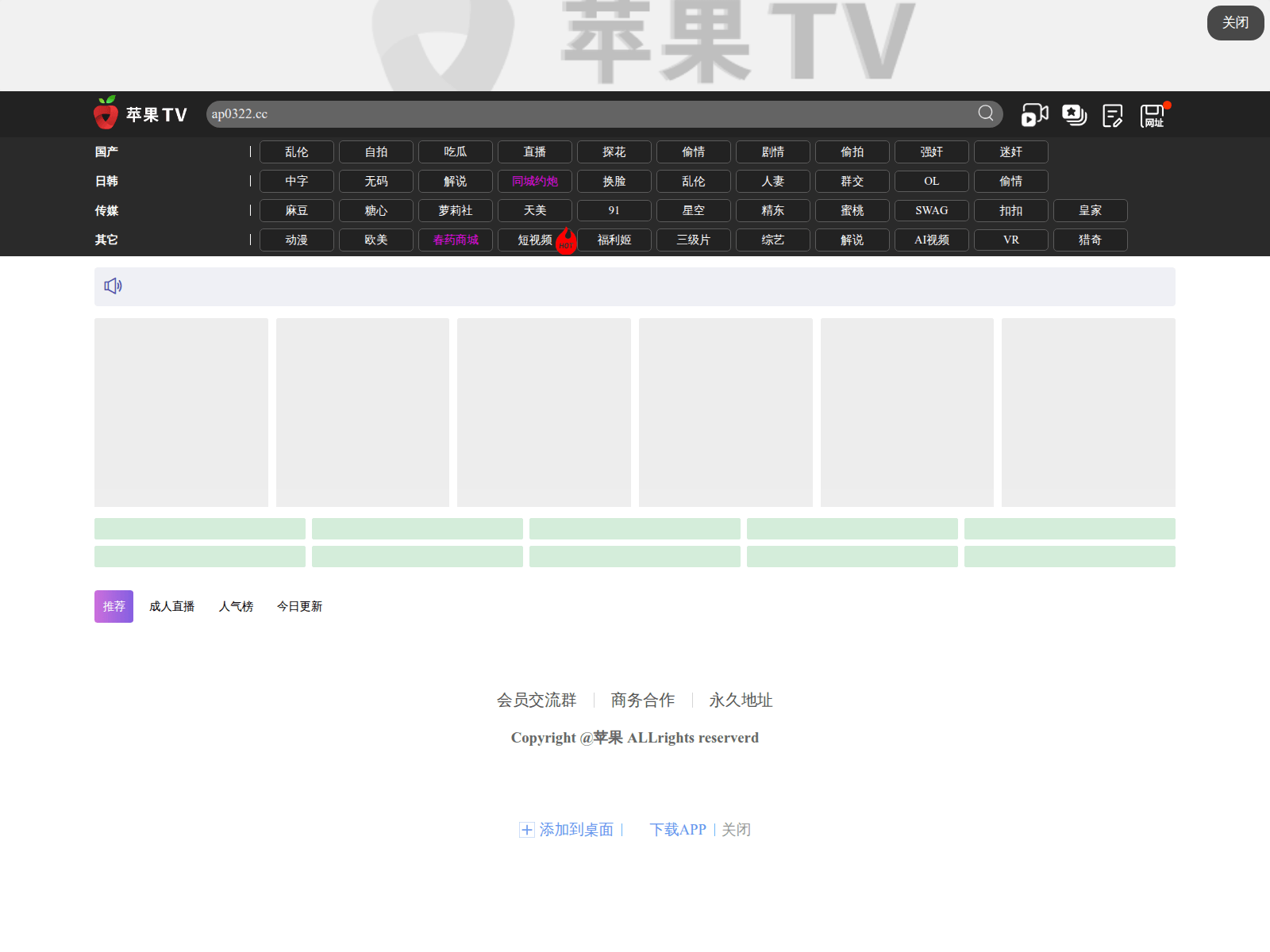Focus the search field showing ap0322.cc
The image size is (1270, 952).
click(x=604, y=113)
